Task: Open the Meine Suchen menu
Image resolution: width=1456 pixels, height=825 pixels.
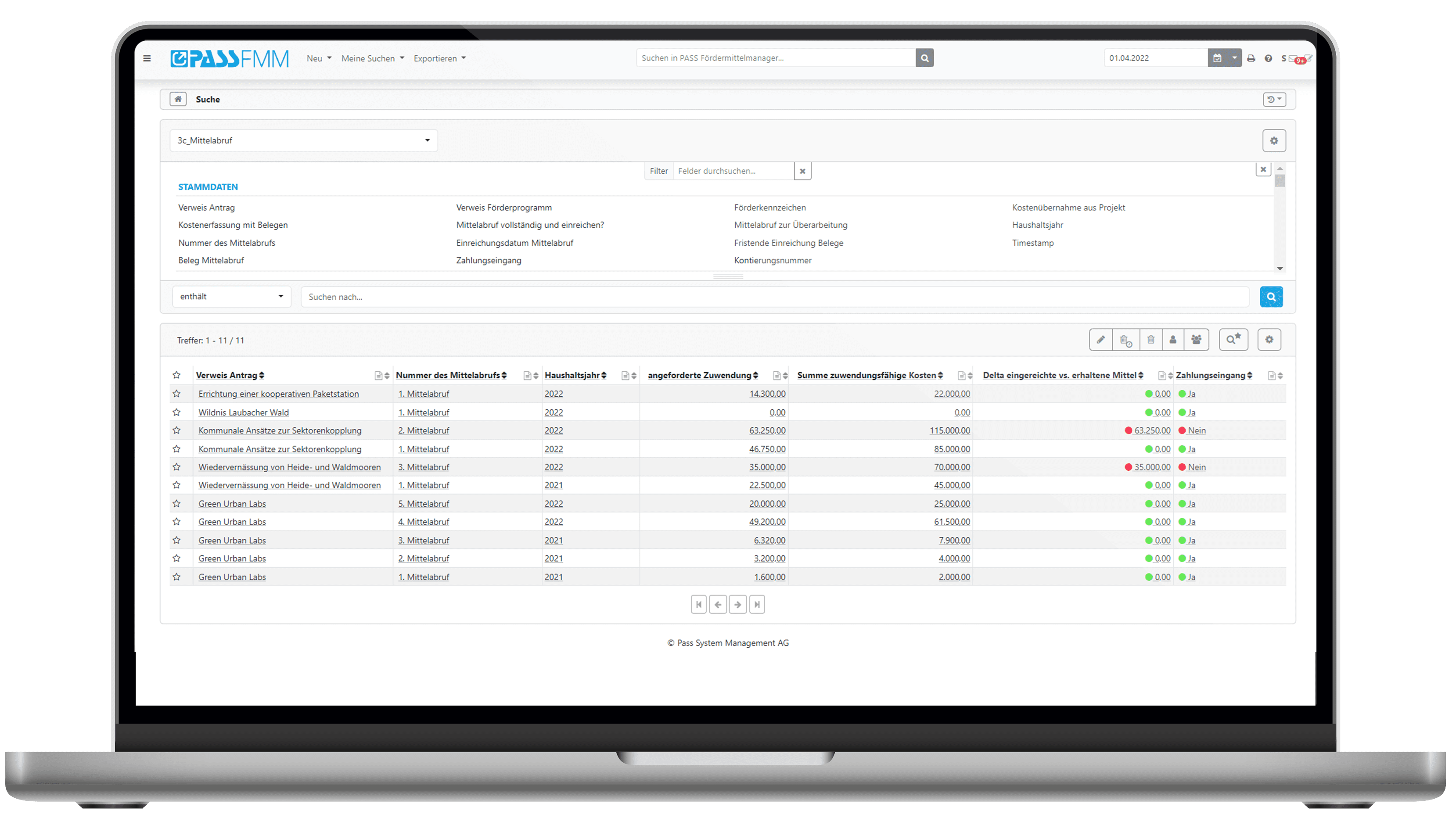Action: [372, 58]
